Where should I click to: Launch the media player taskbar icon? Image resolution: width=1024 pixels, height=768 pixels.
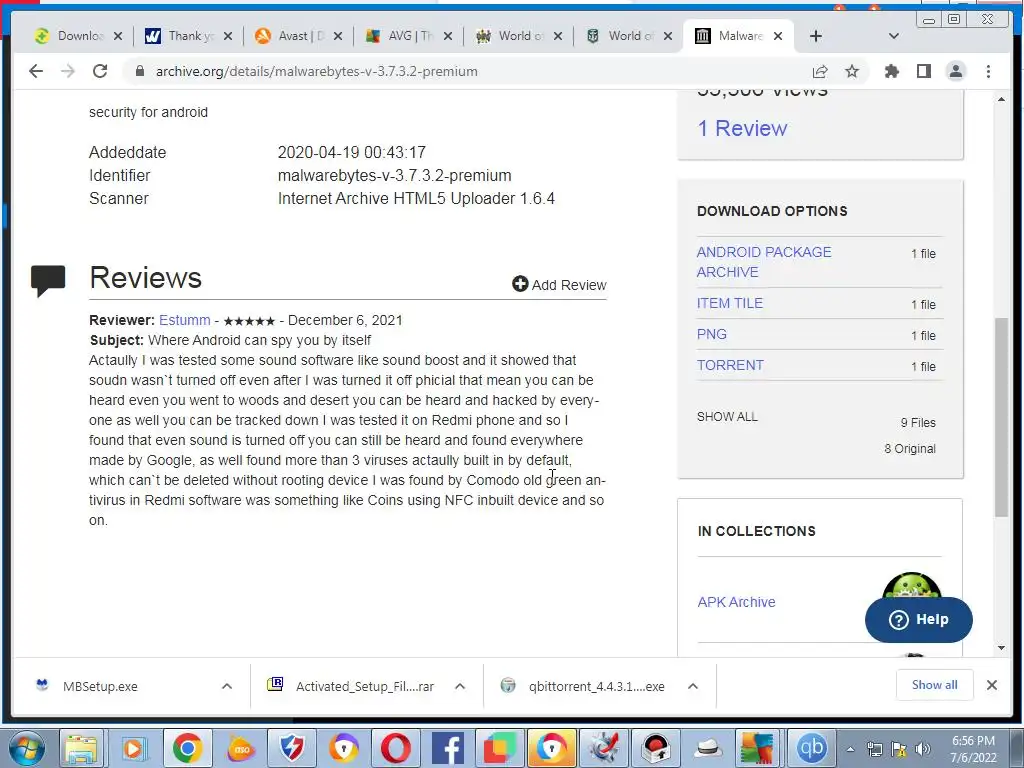(x=133, y=748)
